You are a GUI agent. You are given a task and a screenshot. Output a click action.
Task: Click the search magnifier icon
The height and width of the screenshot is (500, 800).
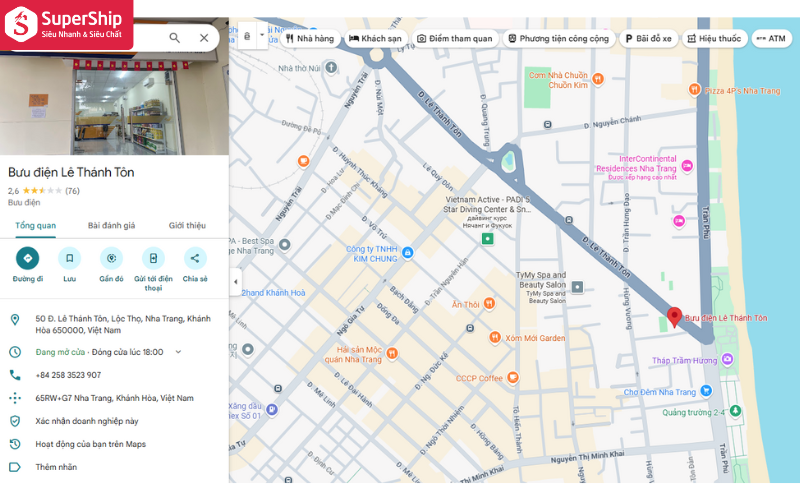pyautogui.click(x=174, y=38)
